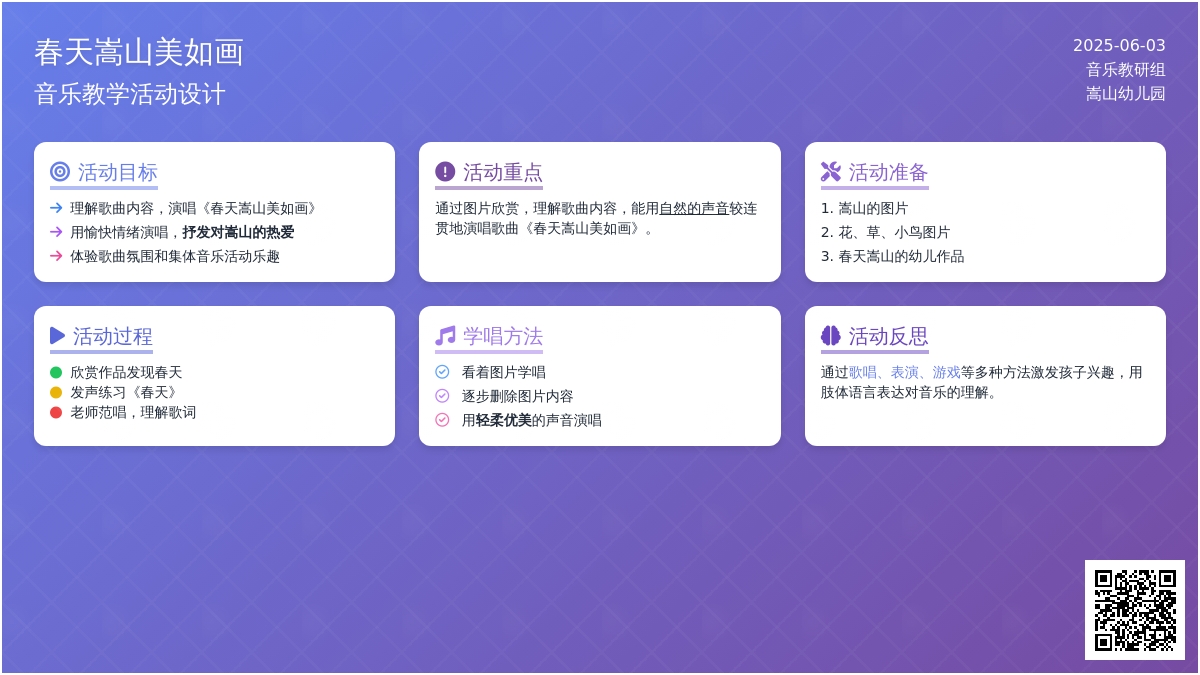1200x675 pixels.
Task: Click the pink arrow before 体验歌曲氛围
Action: tap(56, 256)
